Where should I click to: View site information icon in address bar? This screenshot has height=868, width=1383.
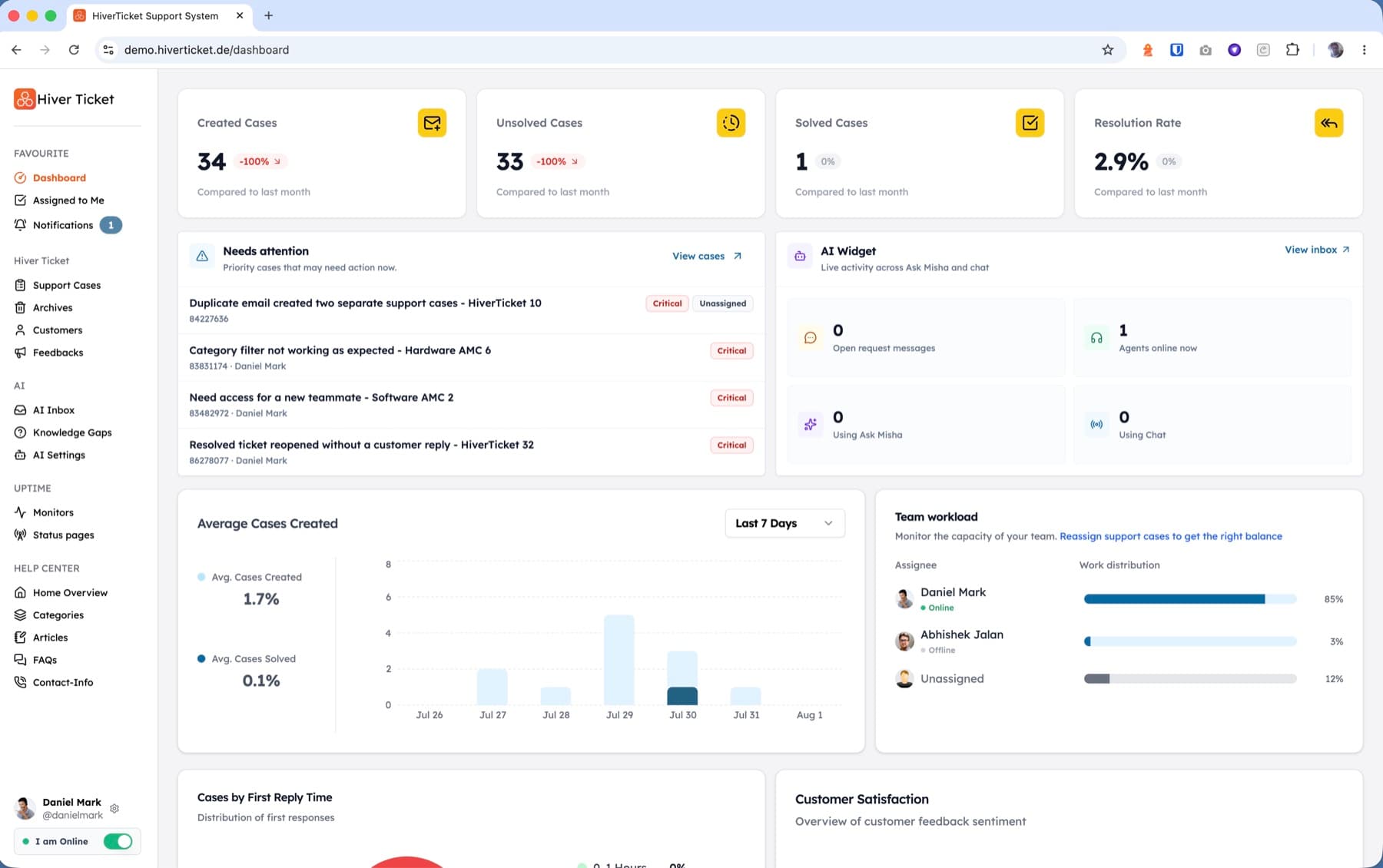(108, 50)
